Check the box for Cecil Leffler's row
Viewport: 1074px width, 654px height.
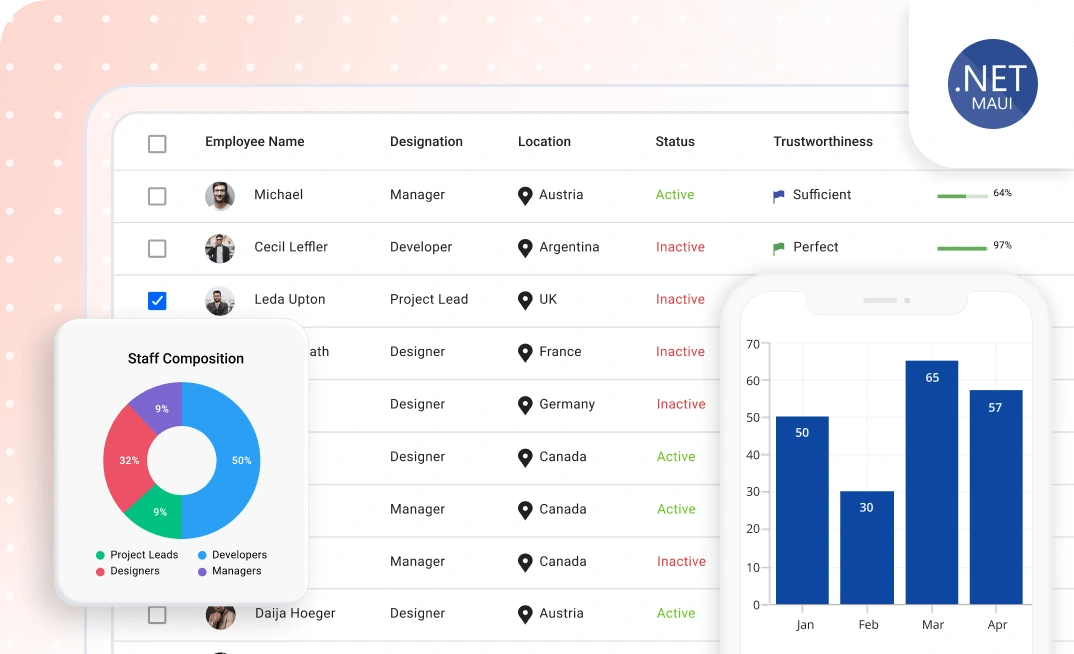pos(157,248)
